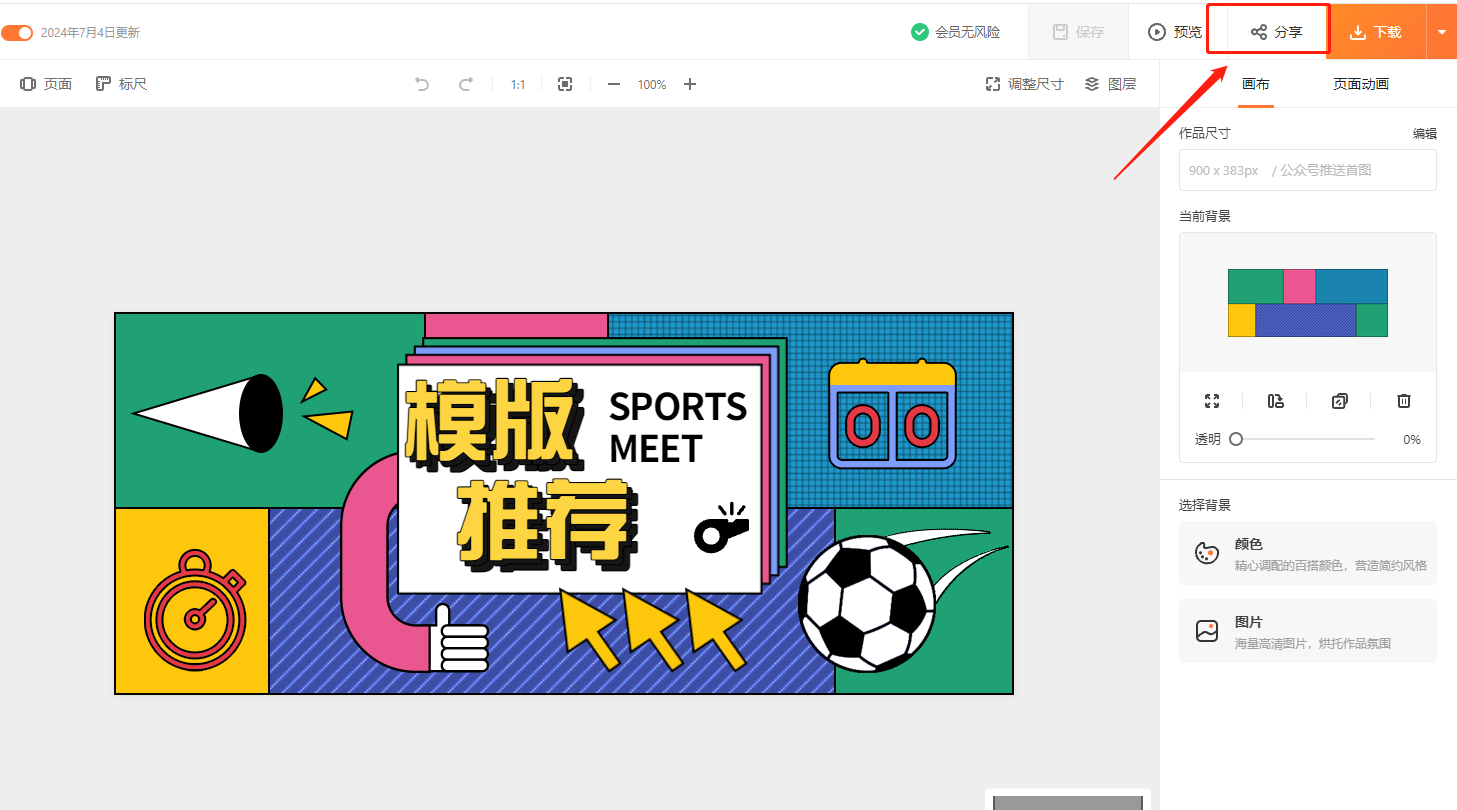Open 调整尺寸 resize tool
The height and width of the screenshot is (810, 1457).
coord(1024,84)
